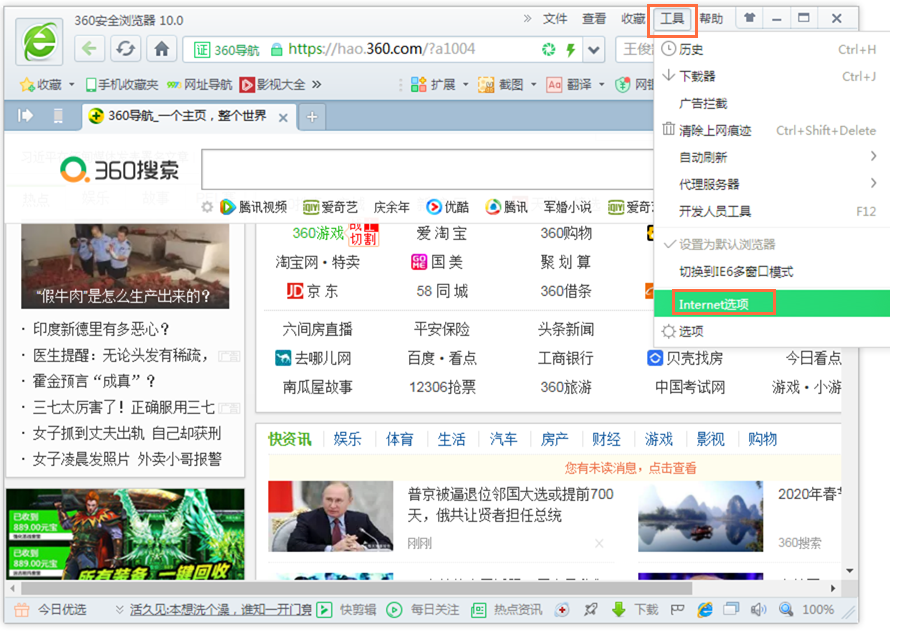Open the Putin news thumbnail
The height and width of the screenshot is (635, 905).
tap(331, 516)
